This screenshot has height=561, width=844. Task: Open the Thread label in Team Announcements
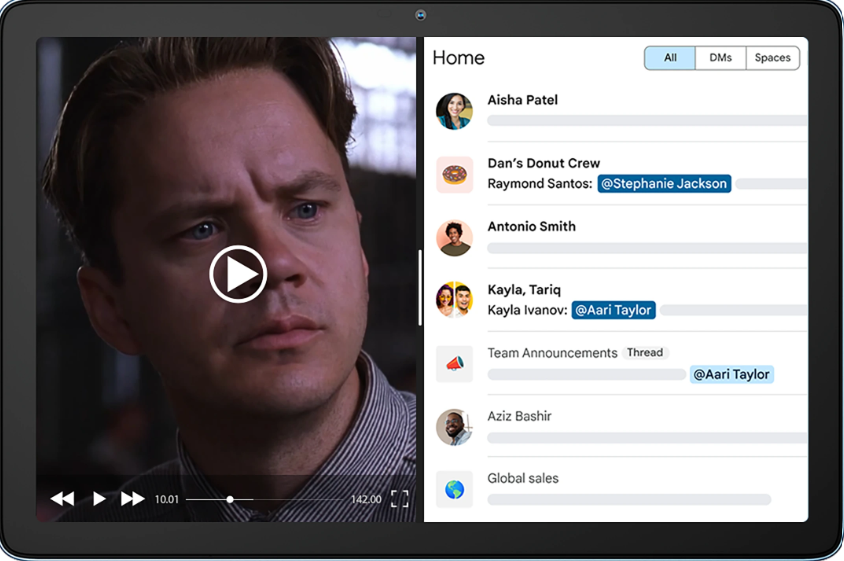click(645, 353)
